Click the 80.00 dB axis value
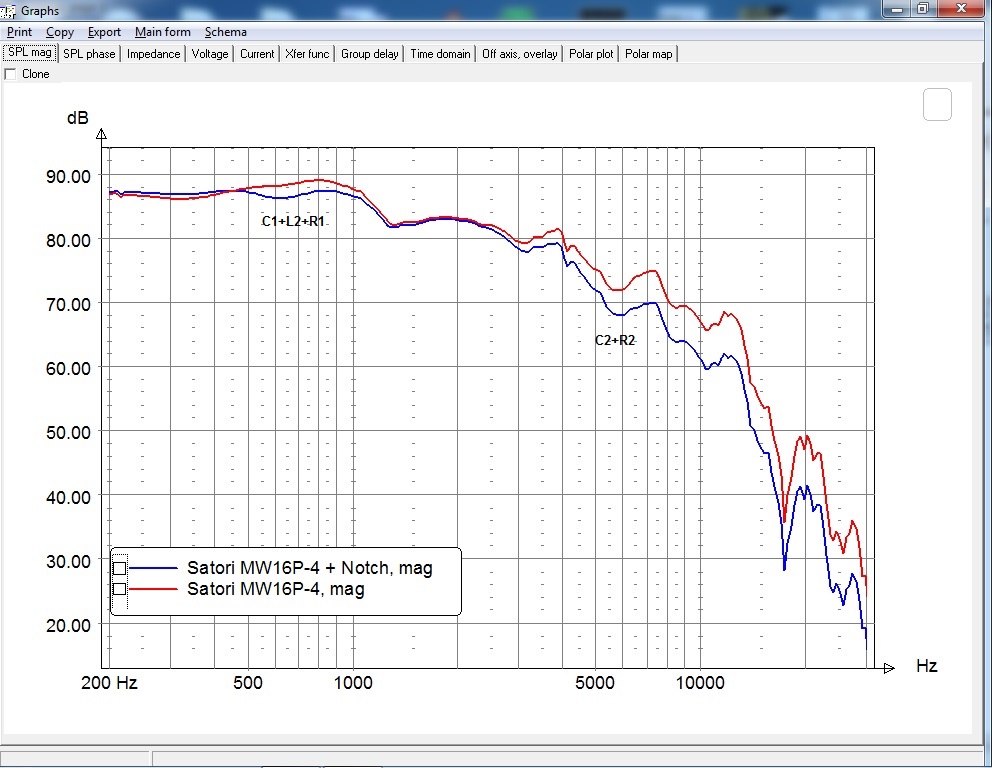 68,240
